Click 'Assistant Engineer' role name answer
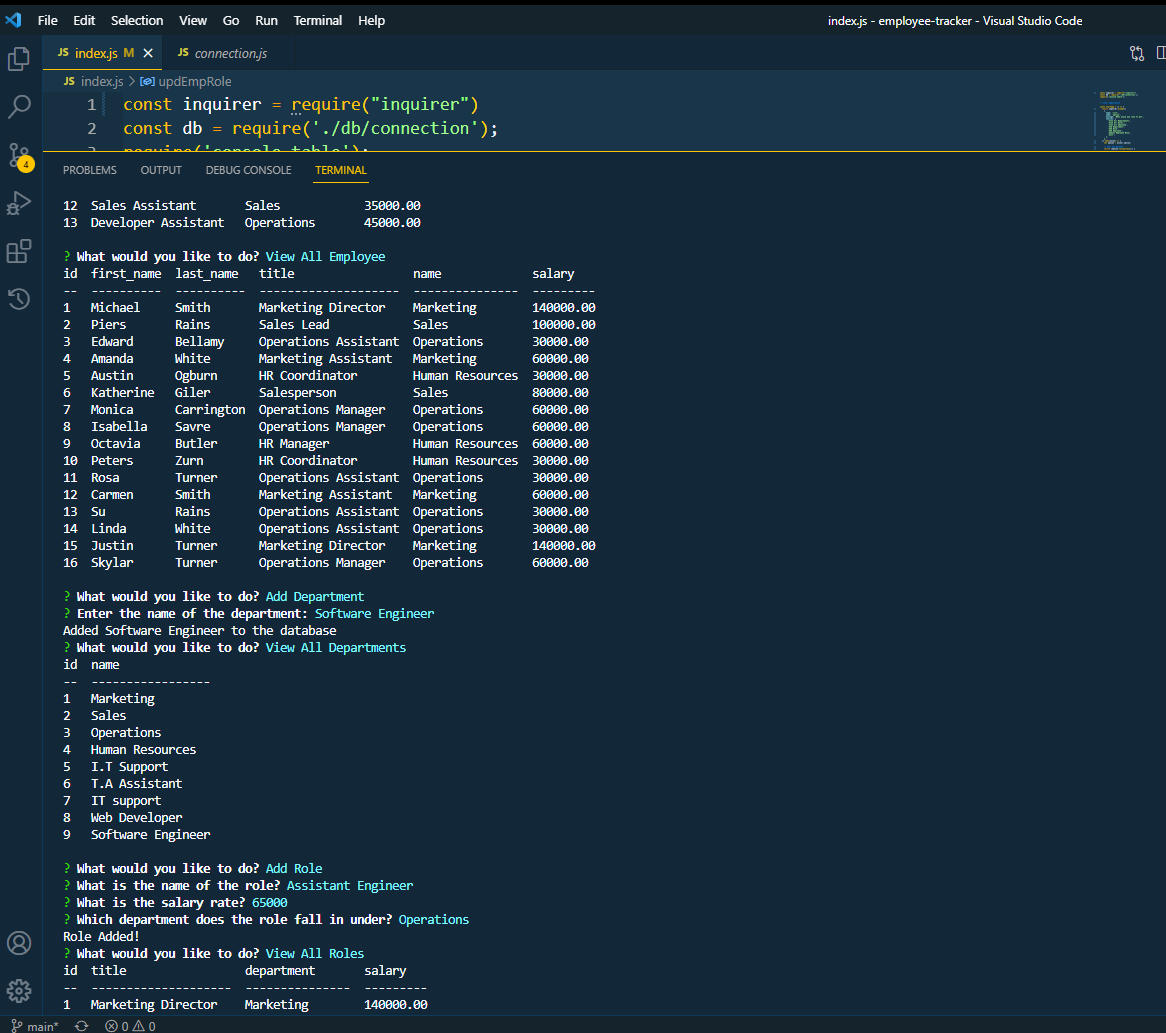Viewport: 1166px width, 1033px height. (x=350, y=886)
